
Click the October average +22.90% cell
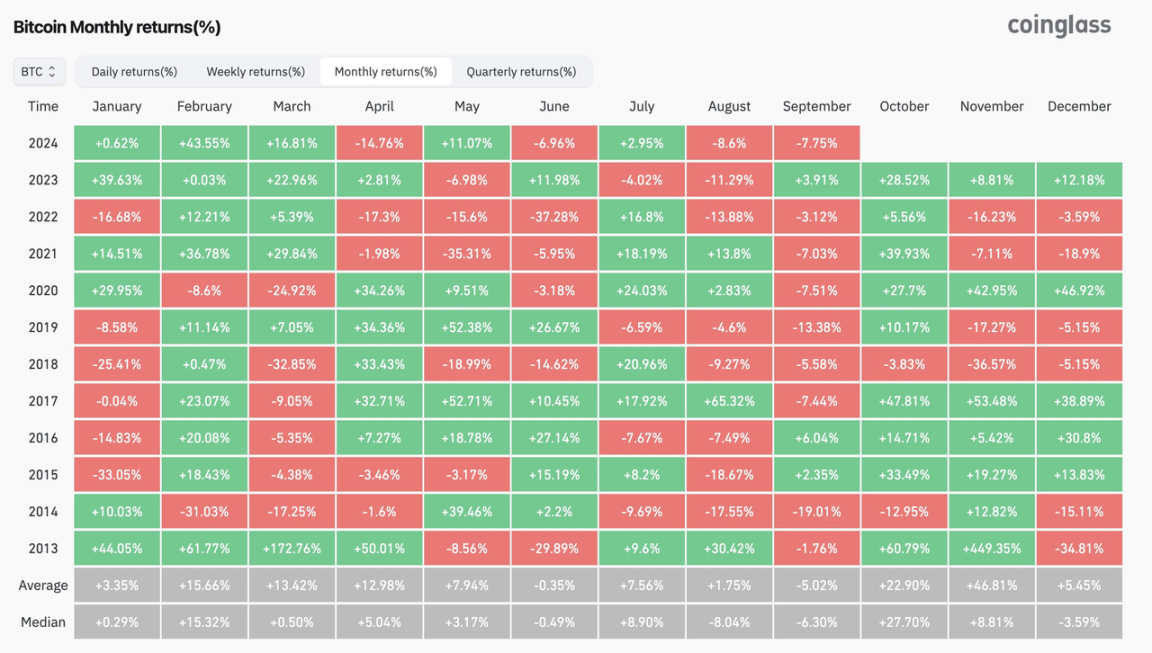pos(904,585)
